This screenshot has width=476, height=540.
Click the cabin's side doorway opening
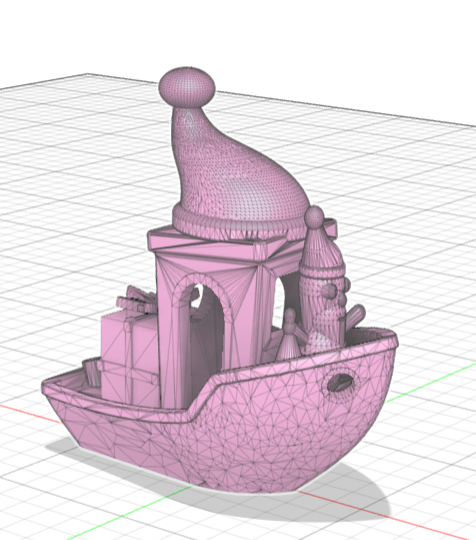click(287, 303)
